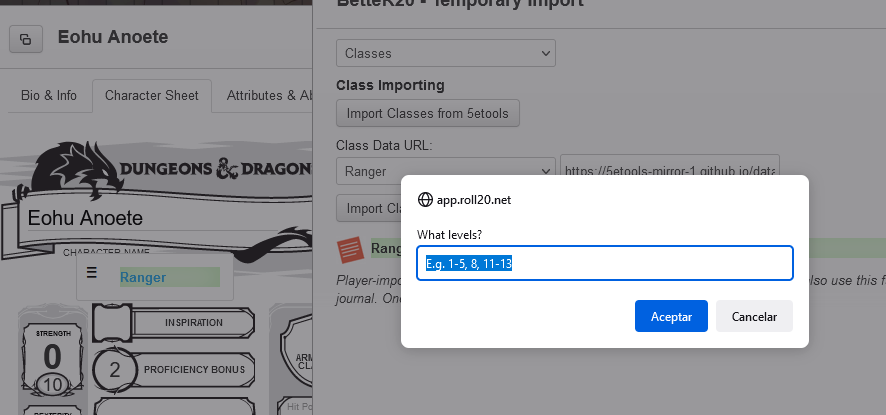Click the hamburger drag handle beside Ranger
The width and height of the screenshot is (886, 415).
(x=92, y=273)
